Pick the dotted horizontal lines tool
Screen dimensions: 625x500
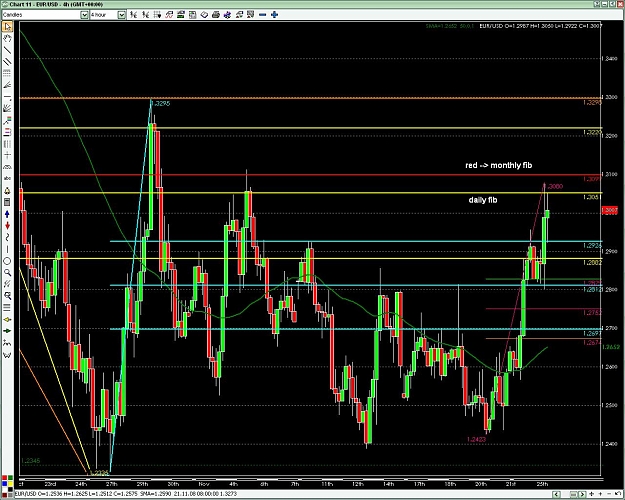point(7,73)
